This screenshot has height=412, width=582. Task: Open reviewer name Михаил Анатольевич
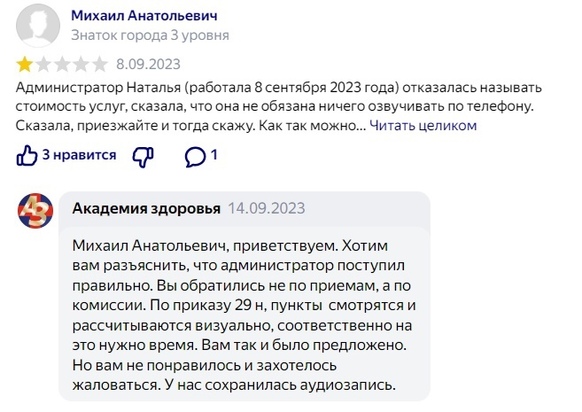(x=144, y=16)
